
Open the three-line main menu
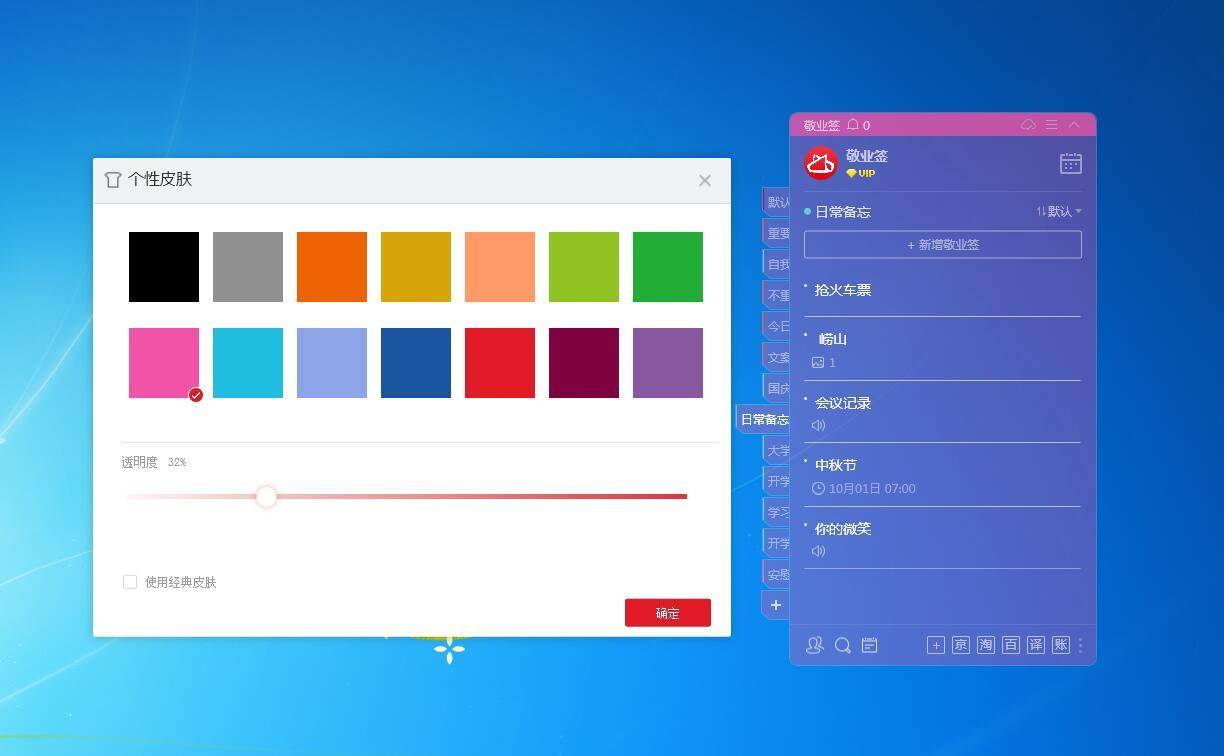(1051, 125)
